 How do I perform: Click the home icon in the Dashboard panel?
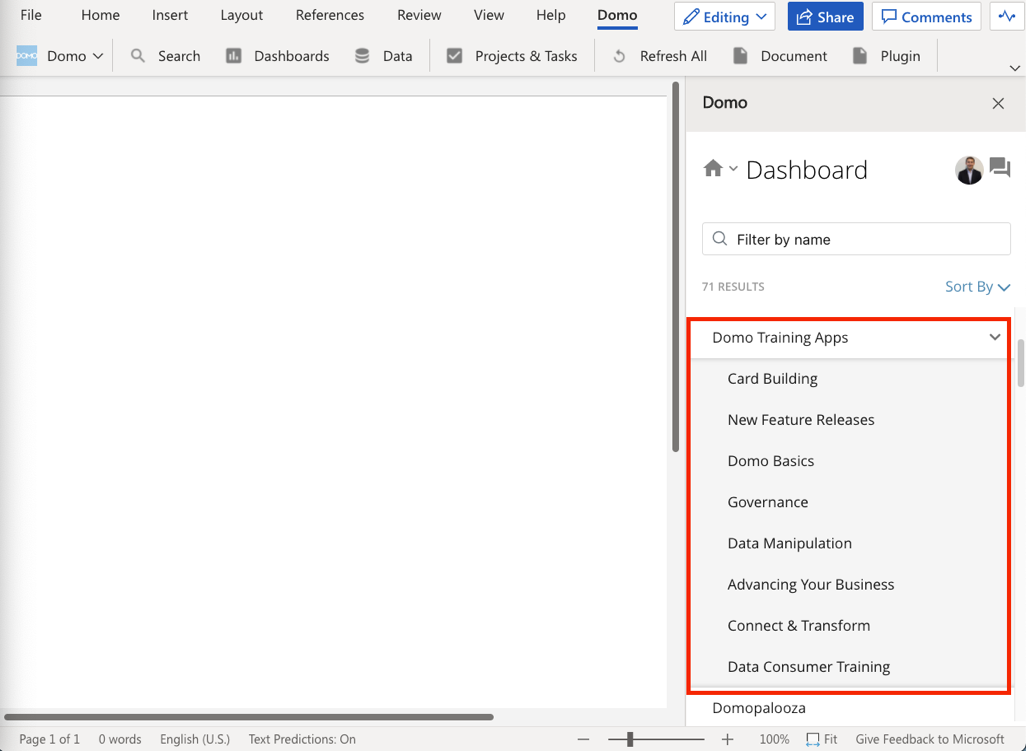[713, 168]
